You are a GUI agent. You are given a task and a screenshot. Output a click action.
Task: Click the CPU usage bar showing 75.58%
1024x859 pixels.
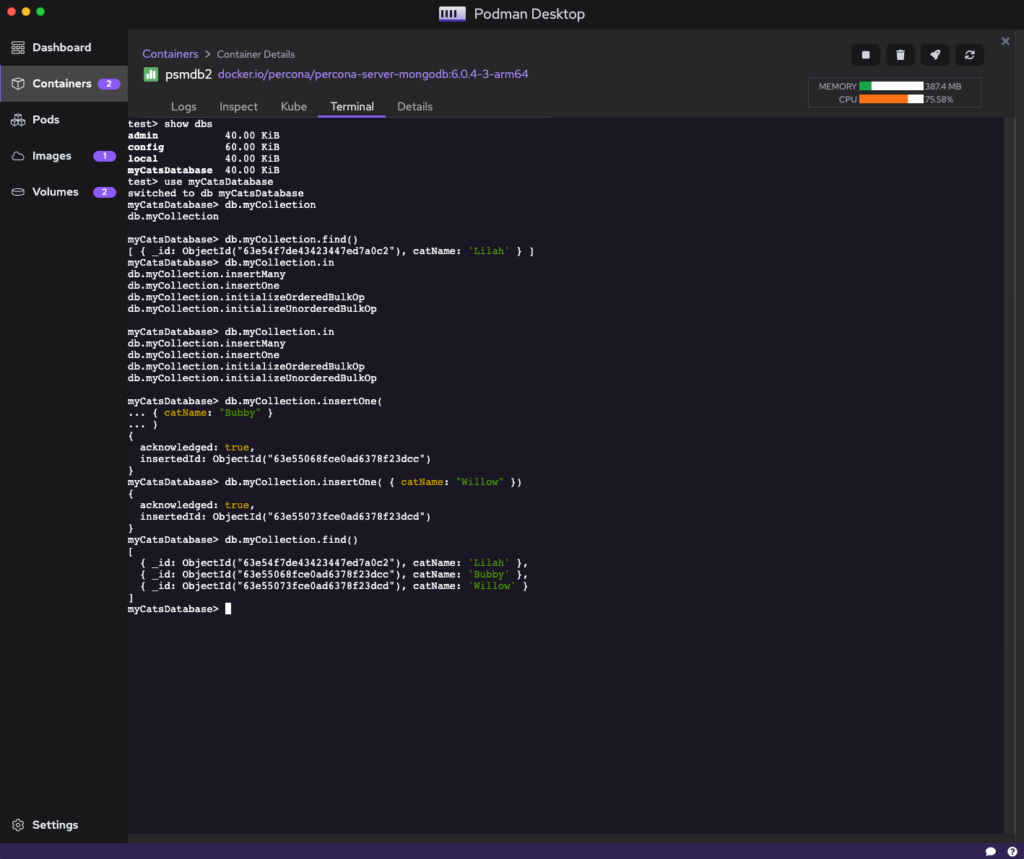coord(893,99)
